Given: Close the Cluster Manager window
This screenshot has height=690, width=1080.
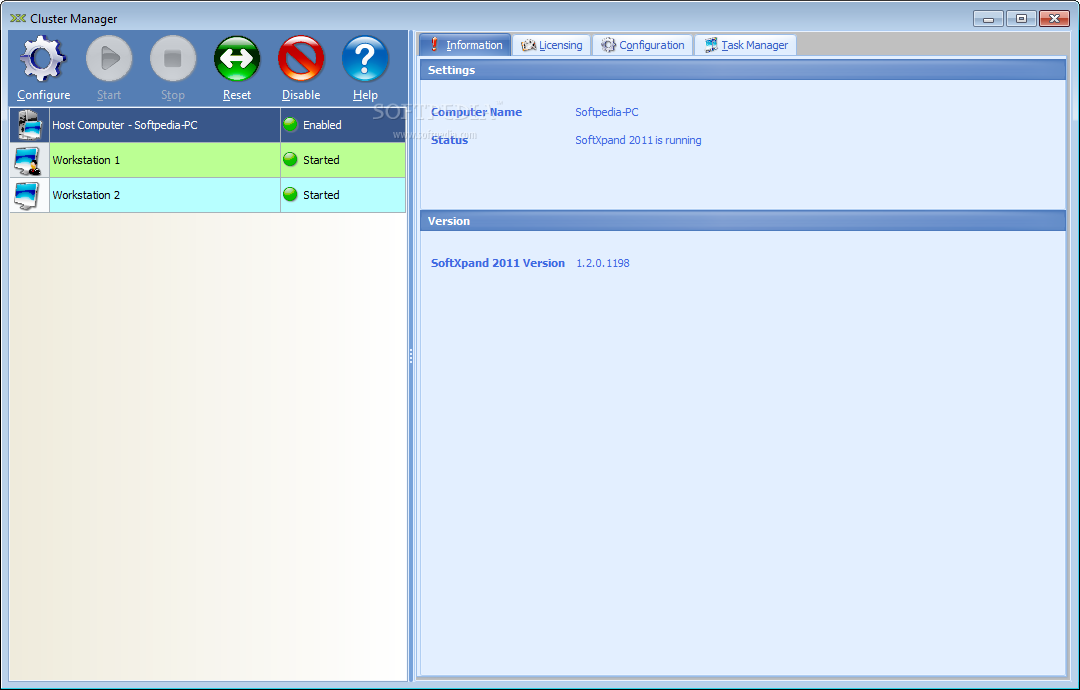Looking at the screenshot, I should coord(1054,19).
